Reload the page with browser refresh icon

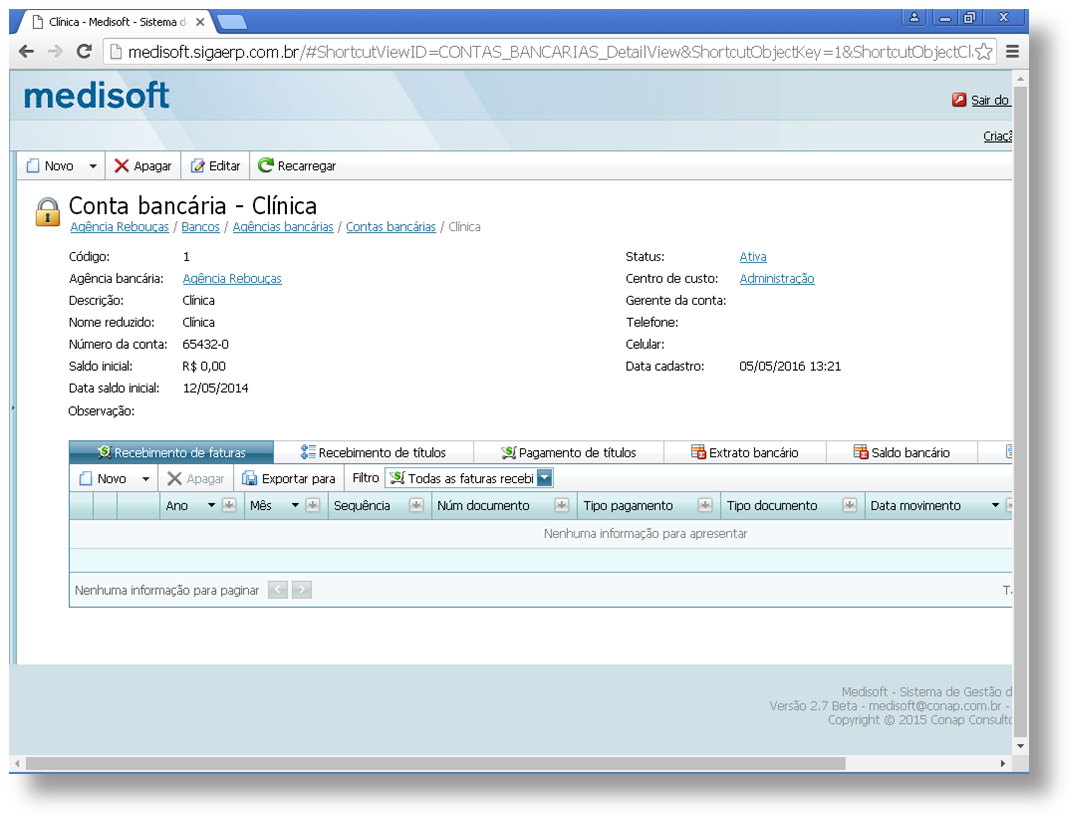[x=84, y=52]
